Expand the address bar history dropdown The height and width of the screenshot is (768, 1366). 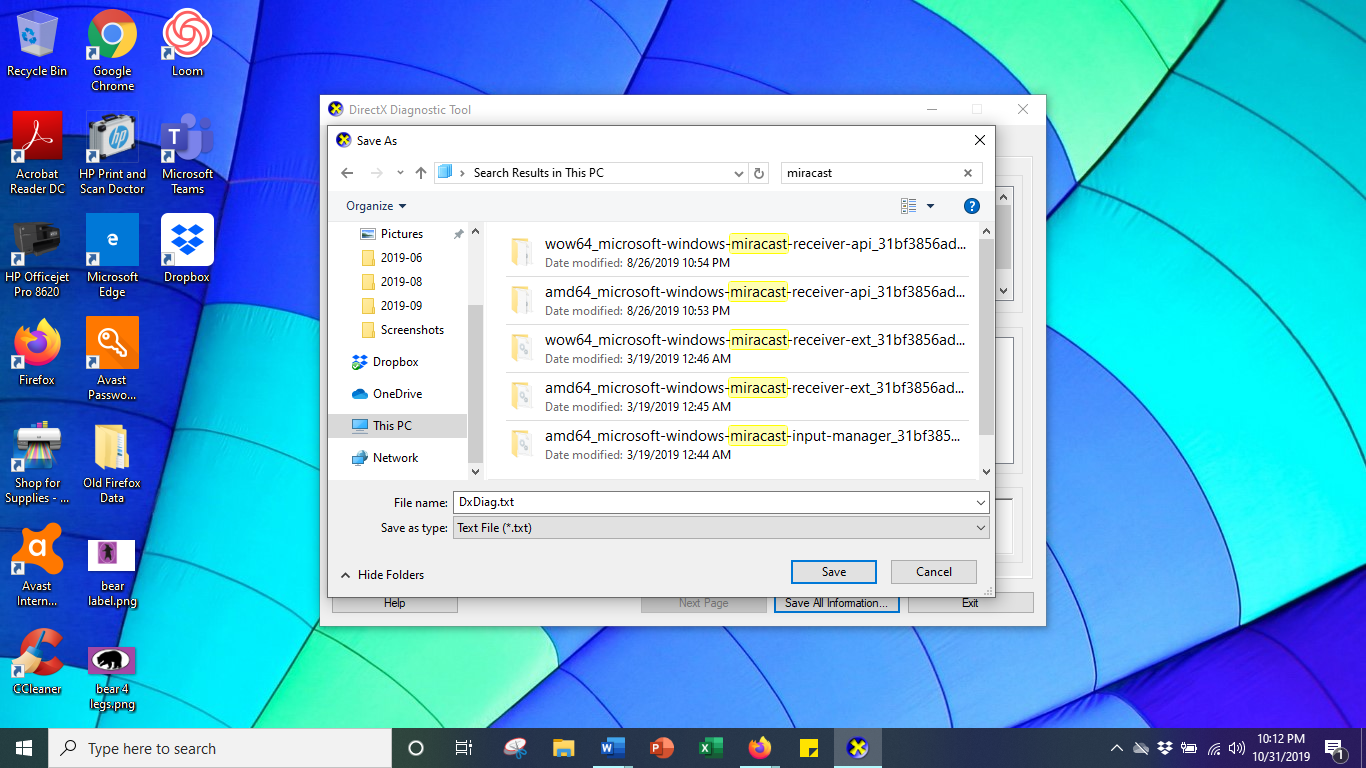tap(739, 173)
